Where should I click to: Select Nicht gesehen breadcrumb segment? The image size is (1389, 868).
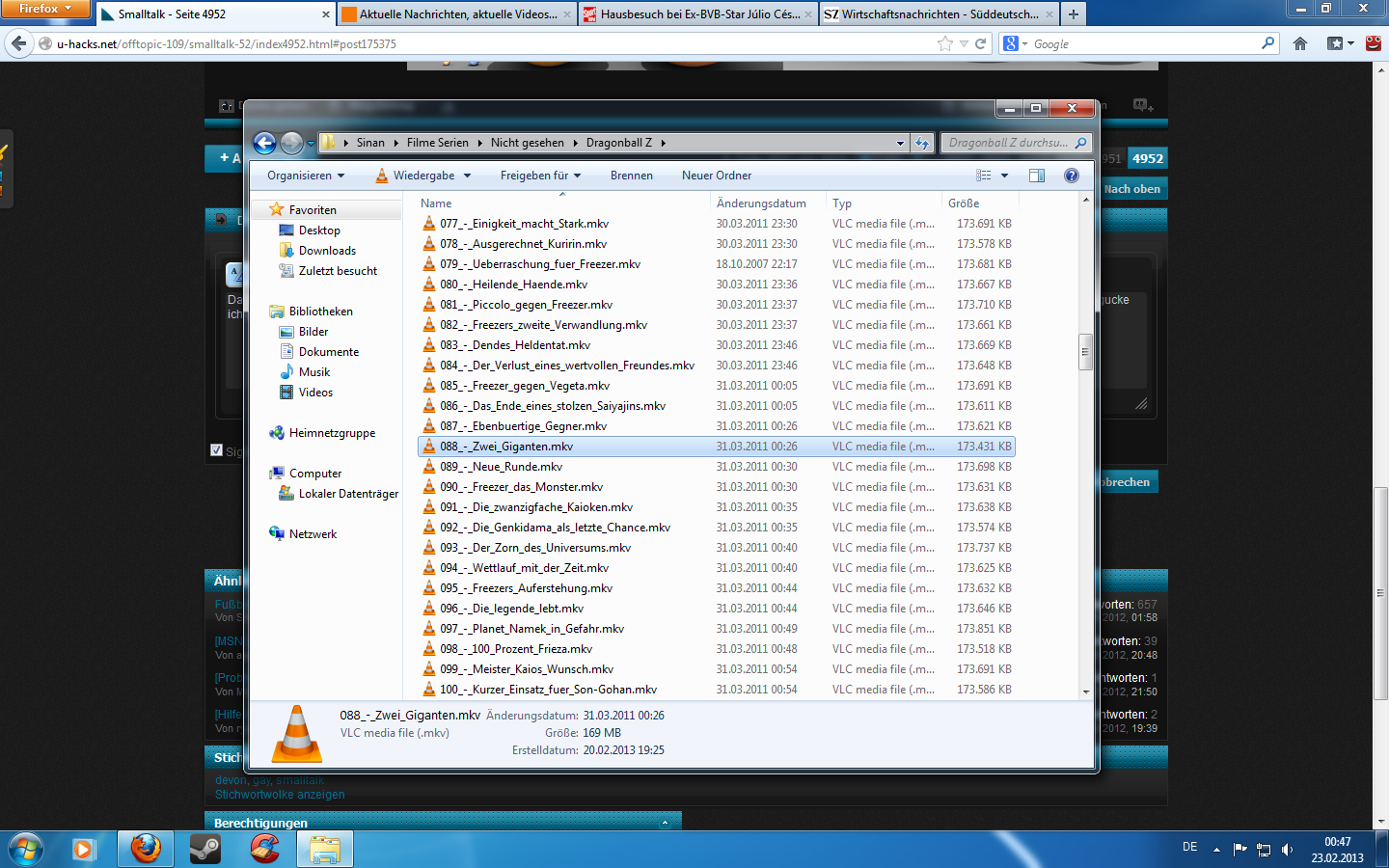click(x=528, y=143)
